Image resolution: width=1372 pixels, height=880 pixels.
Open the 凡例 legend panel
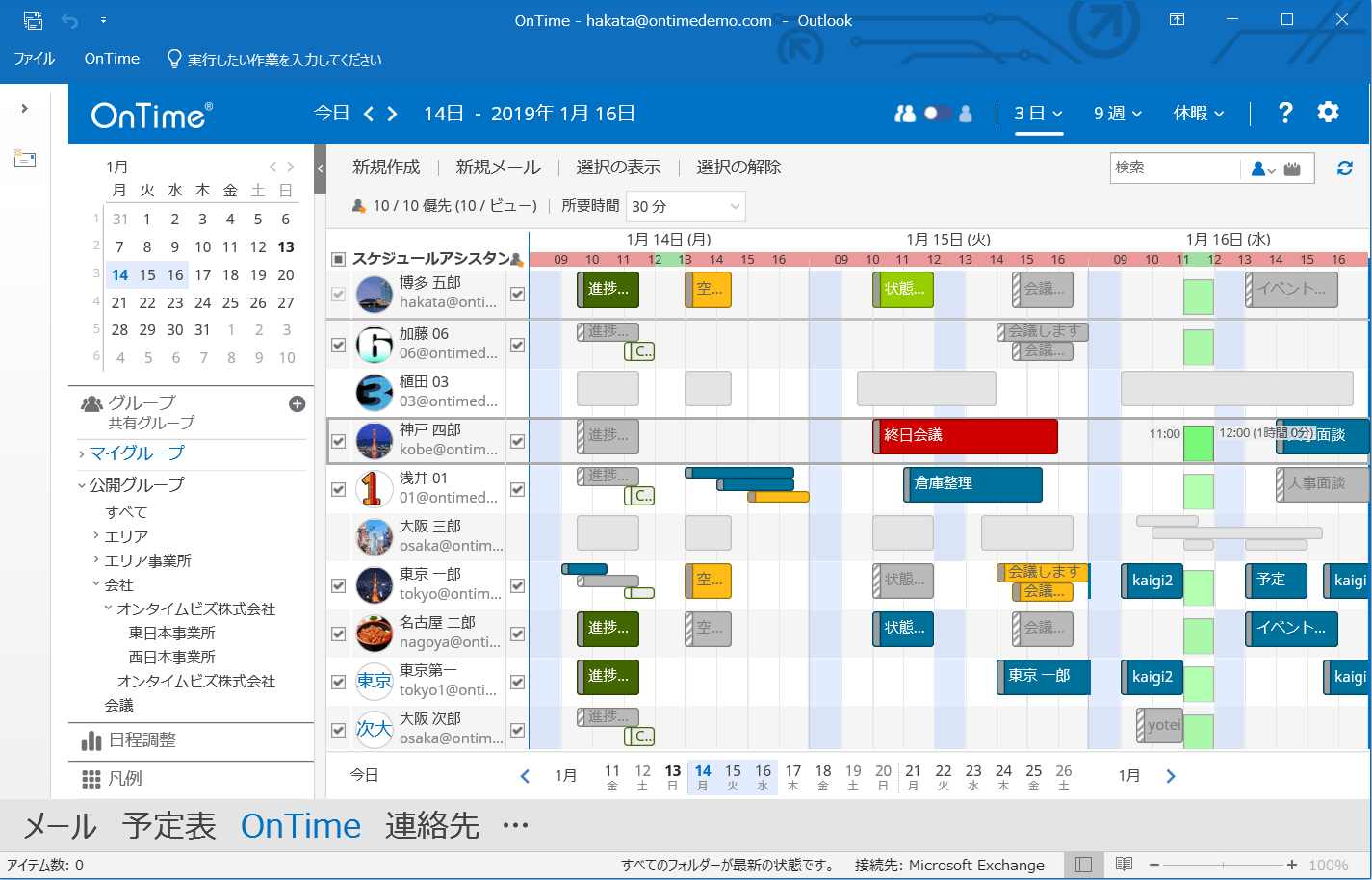(x=124, y=779)
